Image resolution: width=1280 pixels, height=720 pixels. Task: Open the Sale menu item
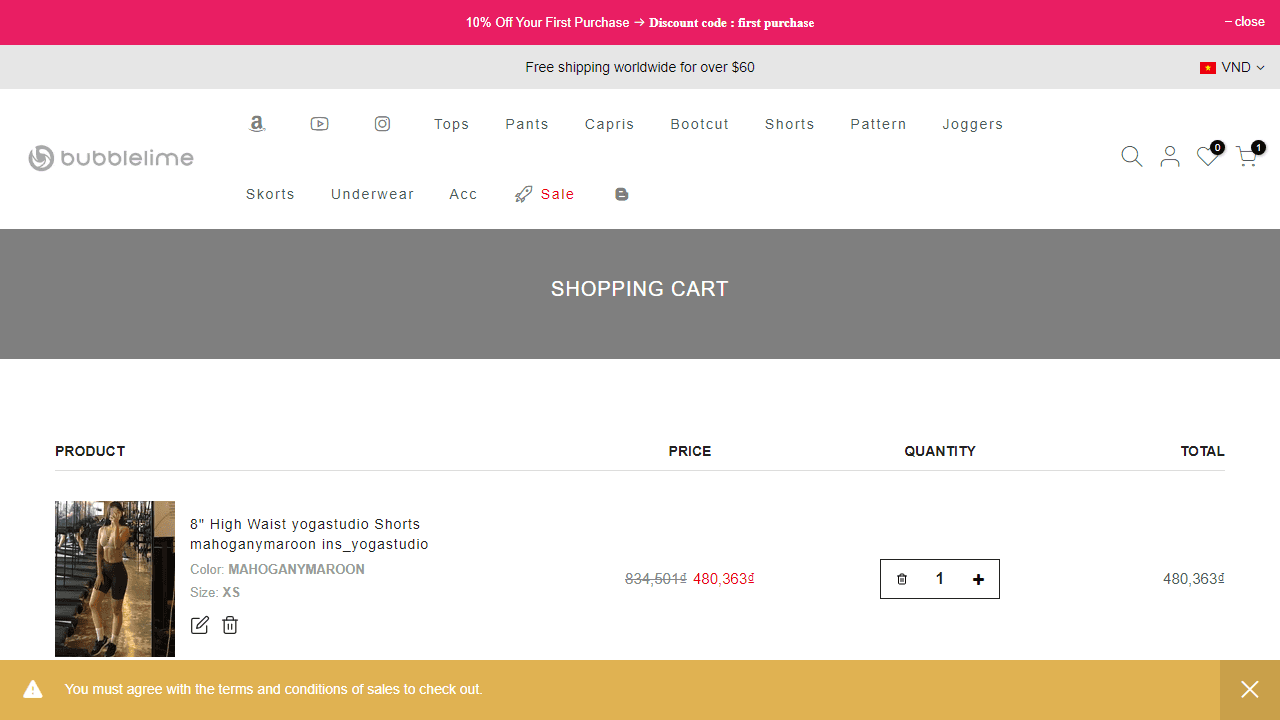click(x=545, y=194)
